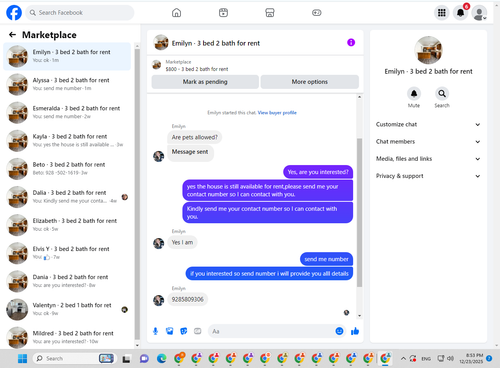Send a thumbs up like

pos(355,331)
